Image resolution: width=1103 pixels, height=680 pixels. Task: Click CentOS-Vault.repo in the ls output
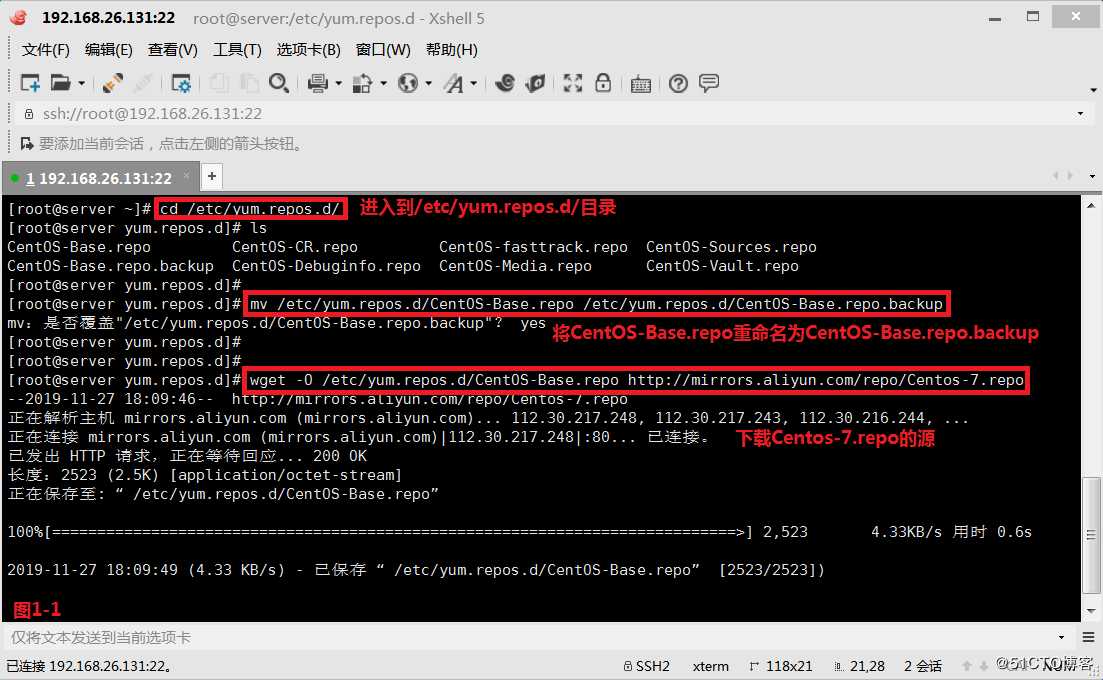[x=722, y=267]
